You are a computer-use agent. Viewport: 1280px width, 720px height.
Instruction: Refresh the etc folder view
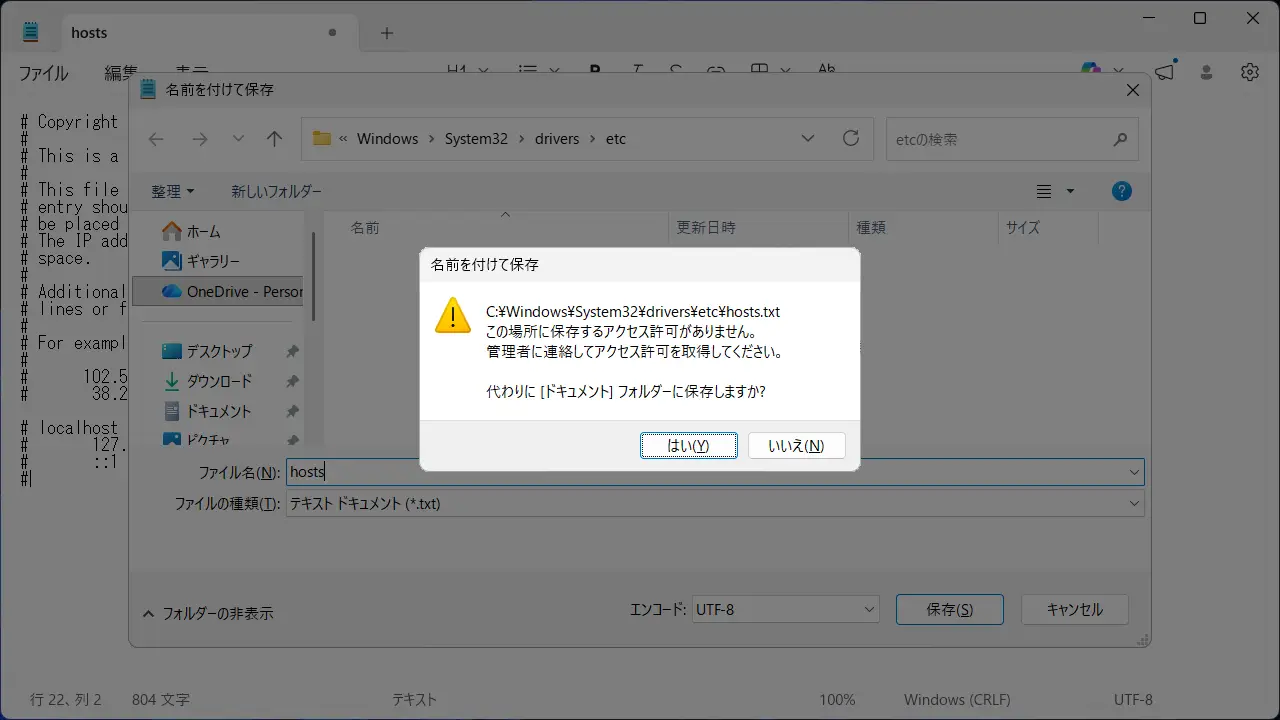pyautogui.click(x=851, y=138)
